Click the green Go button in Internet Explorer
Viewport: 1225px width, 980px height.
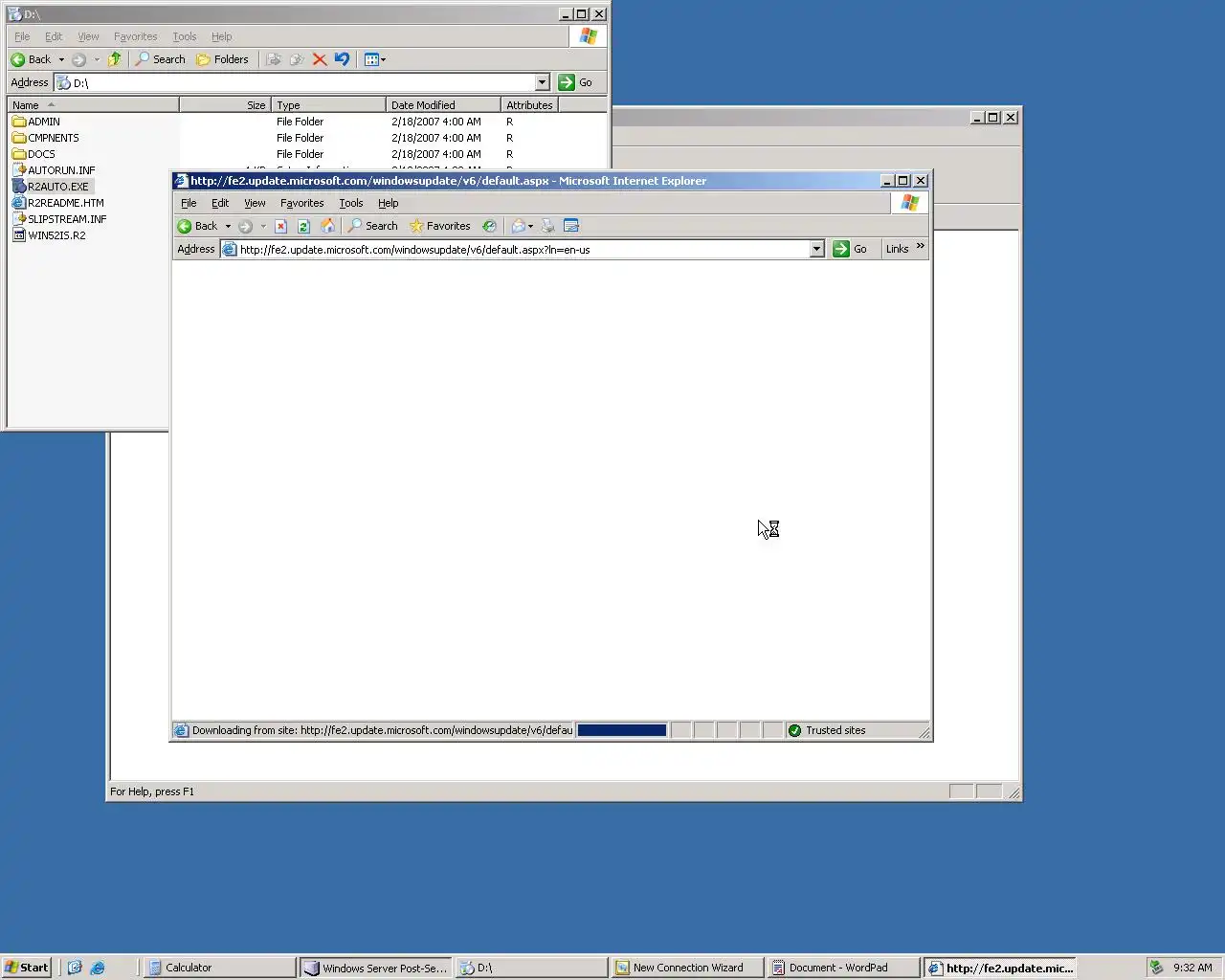(850, 249)
